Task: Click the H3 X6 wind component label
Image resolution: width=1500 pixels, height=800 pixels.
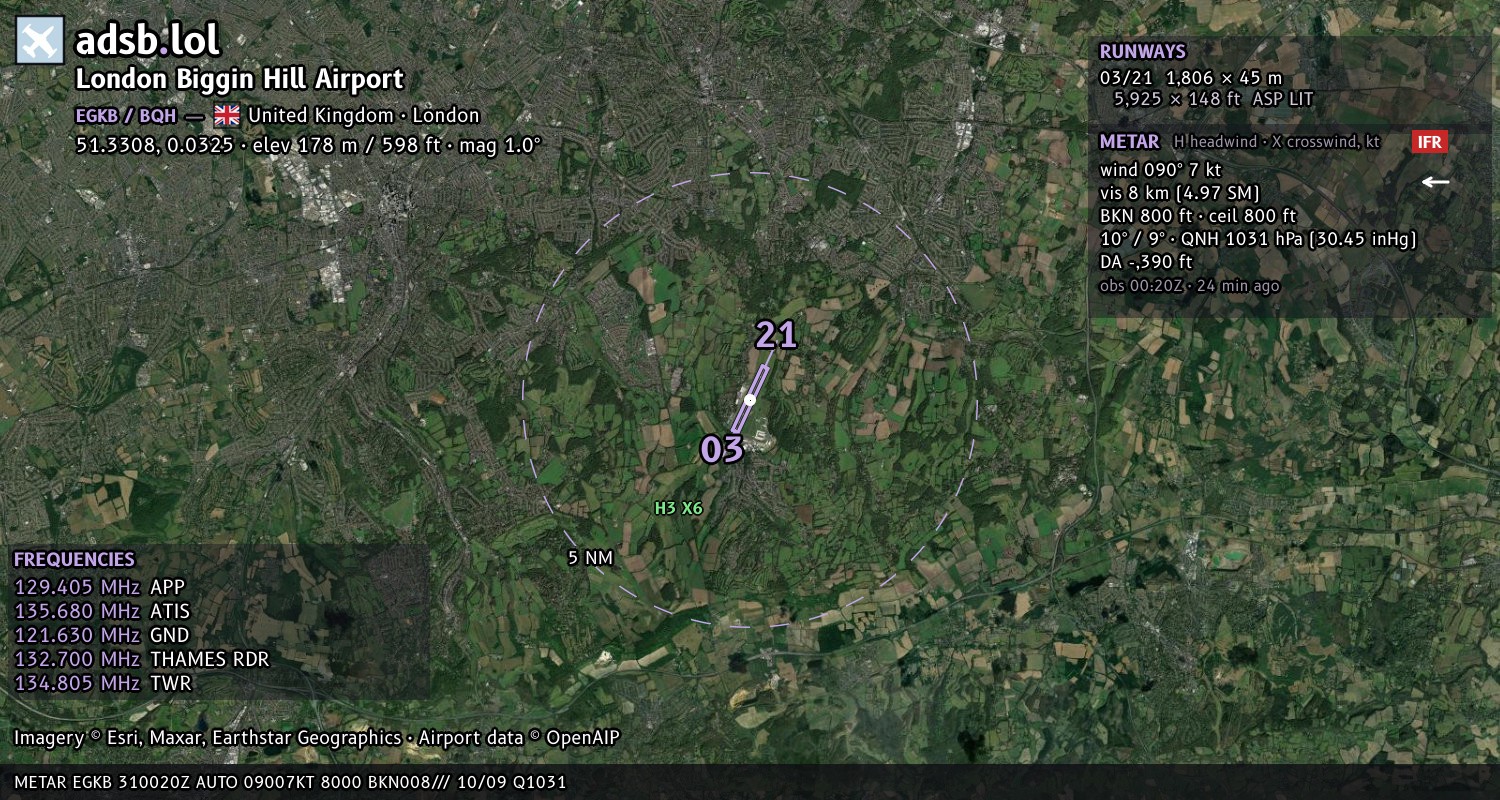Action: pos(678,508)
